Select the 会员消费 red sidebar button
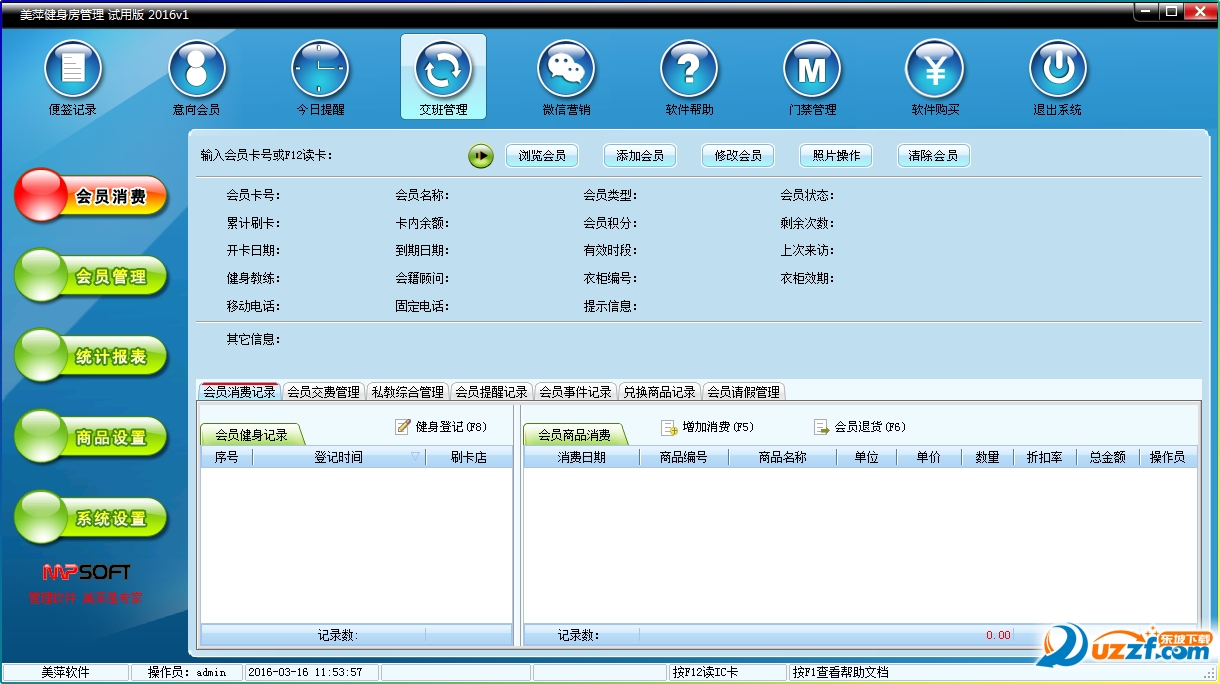Image resolution: width=1220 pixels, height=684 pixels. coord(91,196)
